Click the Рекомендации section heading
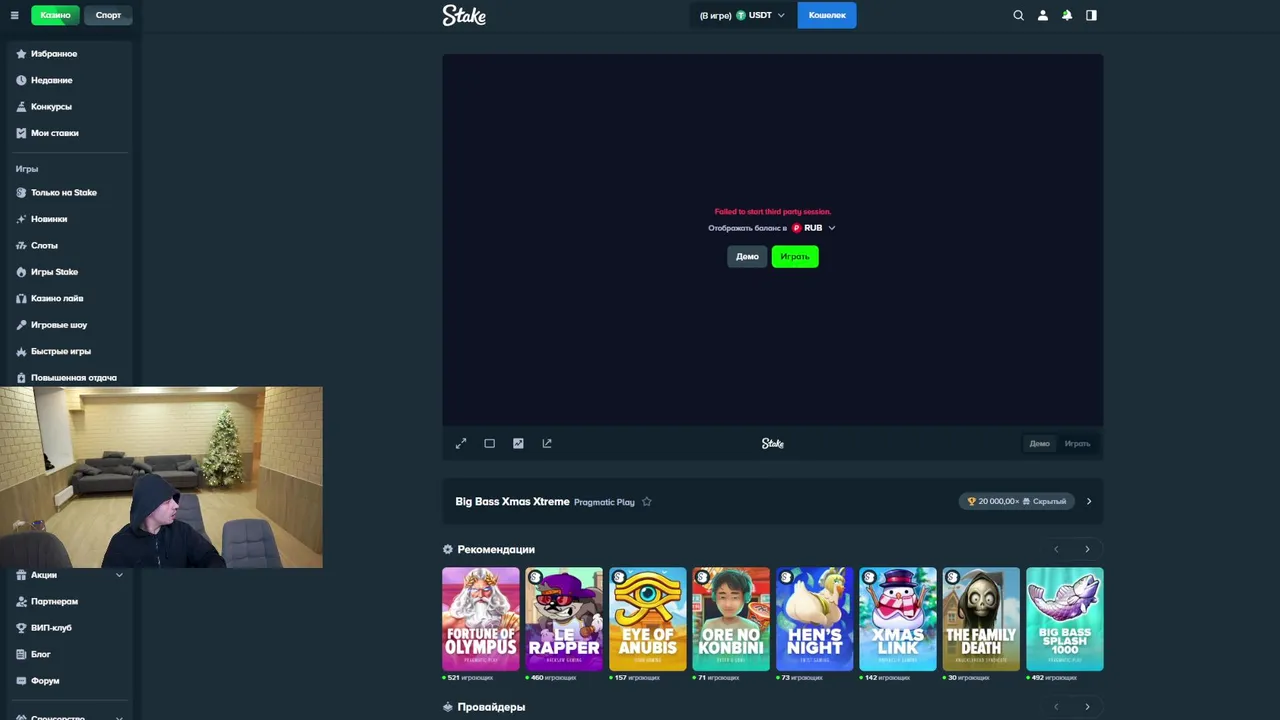This screenshot has width=1280, height=720. tap(496, 550)
